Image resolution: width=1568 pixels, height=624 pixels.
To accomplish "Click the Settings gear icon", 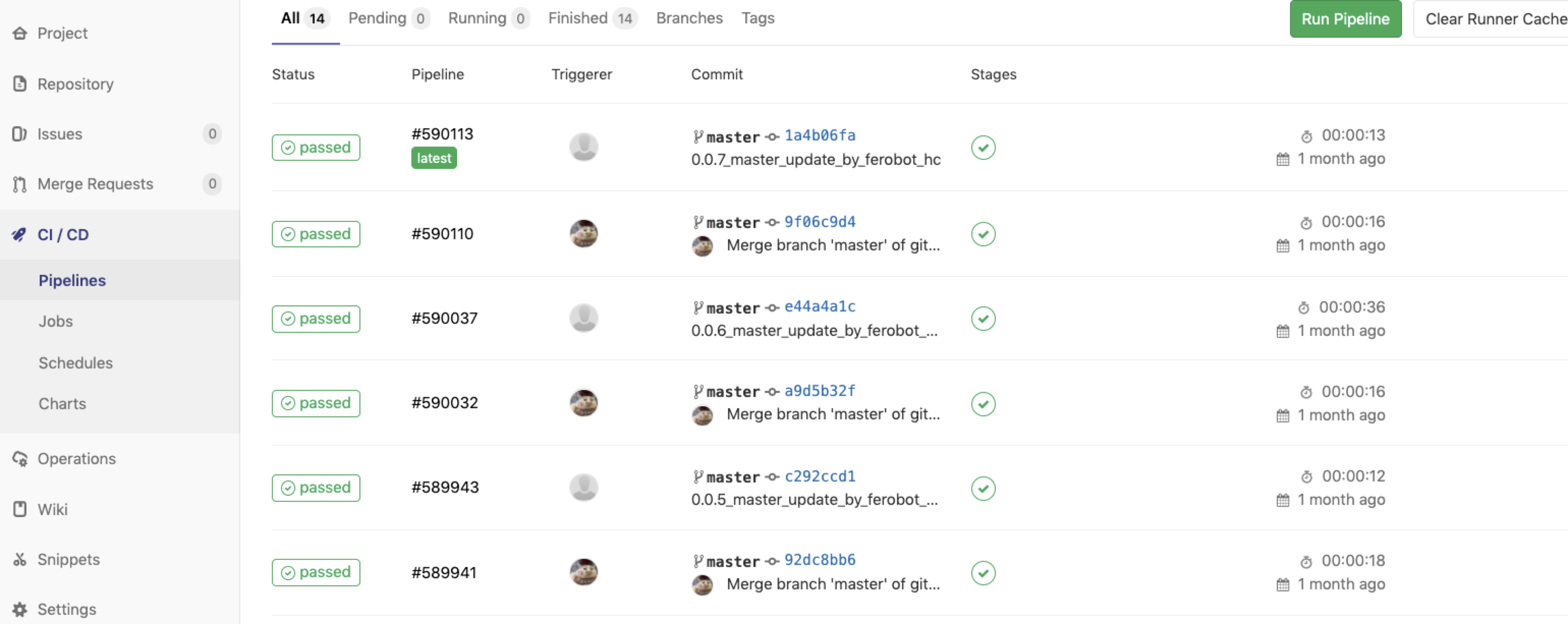I will pos(19,609).
